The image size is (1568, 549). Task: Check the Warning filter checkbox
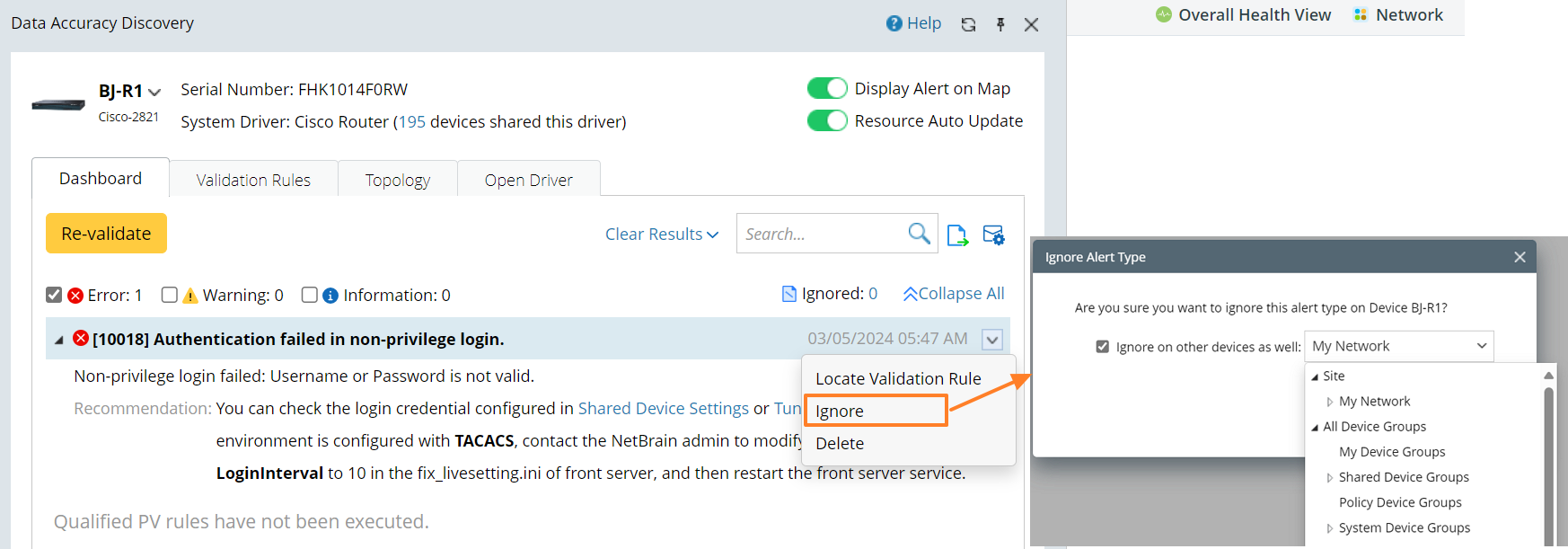170,295
